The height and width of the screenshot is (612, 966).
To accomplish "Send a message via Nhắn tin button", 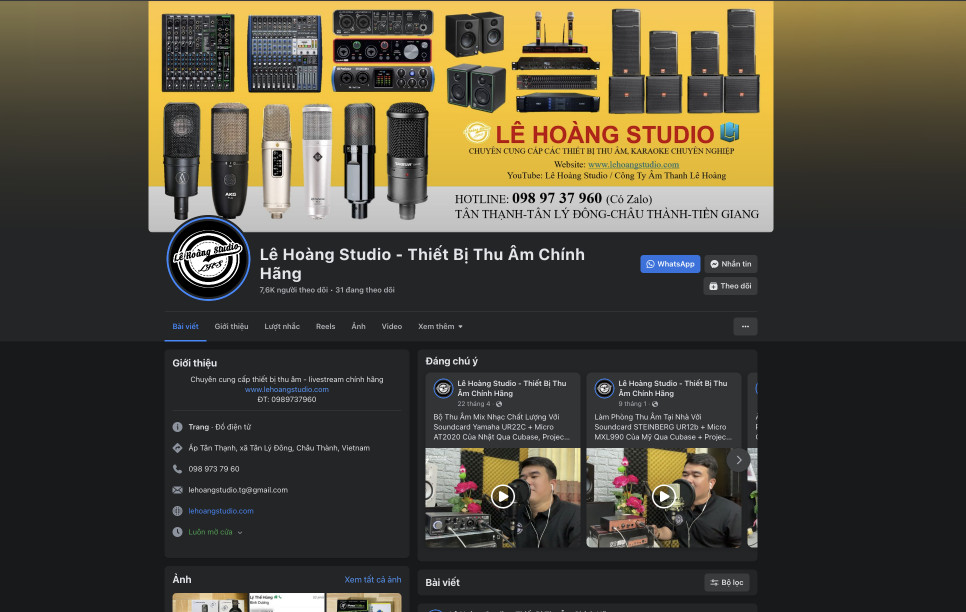I will (x=731, y=264).
